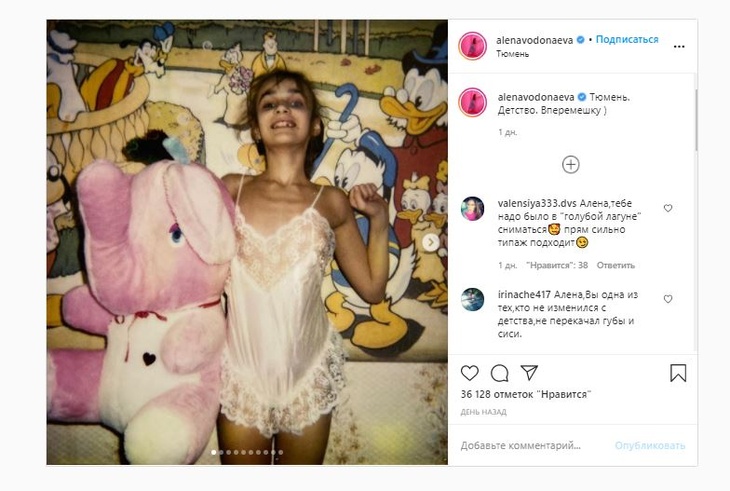730x491 pixels.
Task: Open the Тюмень location link
Action: click(x=513, y=54)
